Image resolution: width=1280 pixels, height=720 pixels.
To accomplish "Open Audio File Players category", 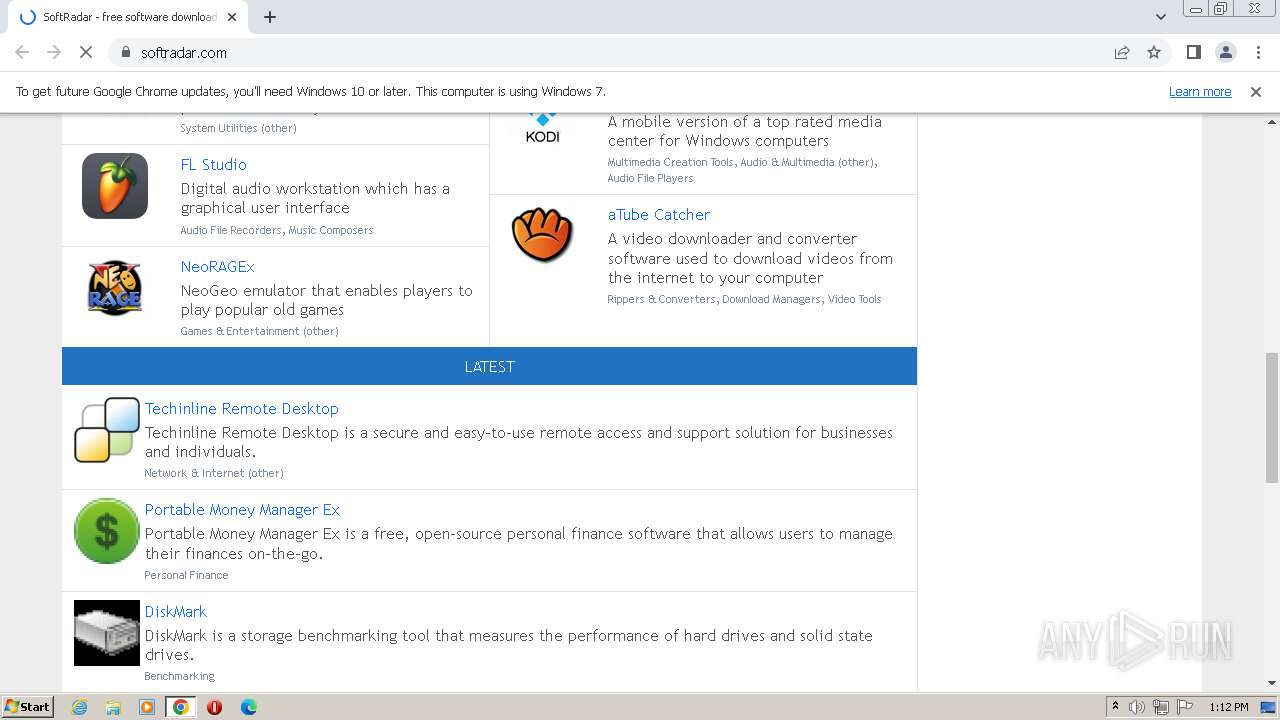I will pos(650,178).
